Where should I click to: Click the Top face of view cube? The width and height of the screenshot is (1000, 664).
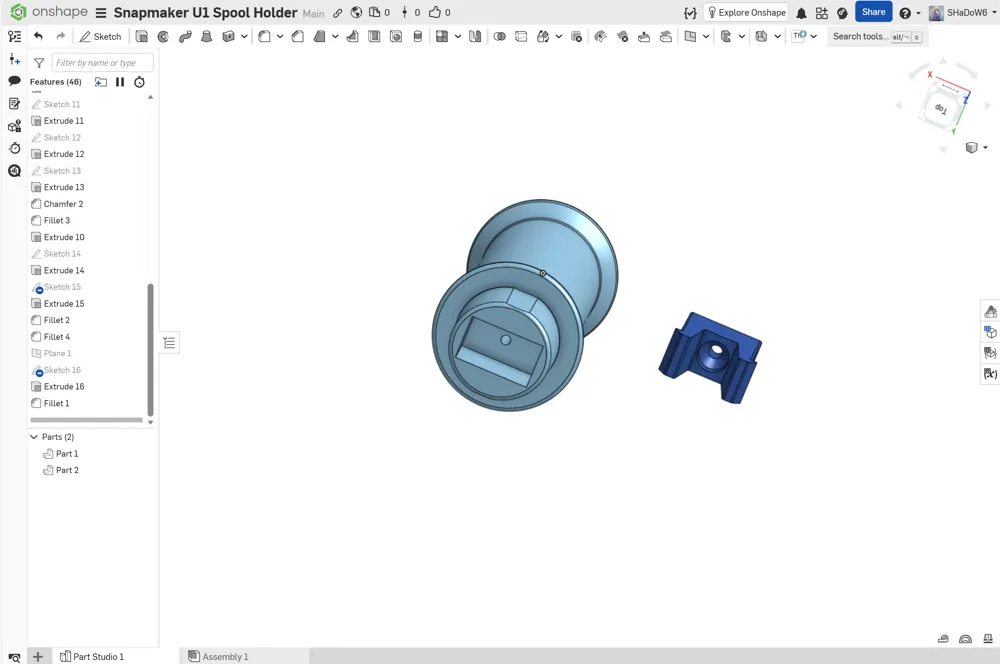pos(941,108)
